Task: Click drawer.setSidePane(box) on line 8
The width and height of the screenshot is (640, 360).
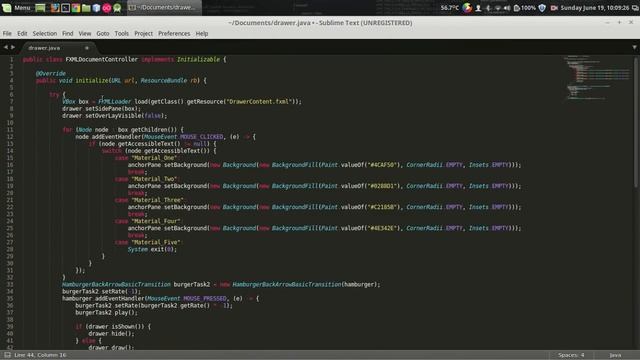Action: click(101, 109)
